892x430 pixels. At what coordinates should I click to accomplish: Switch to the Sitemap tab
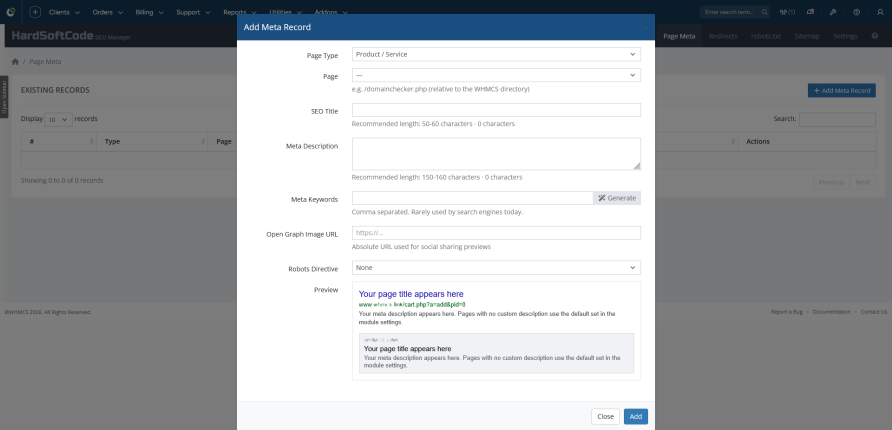tap(807, 36)
